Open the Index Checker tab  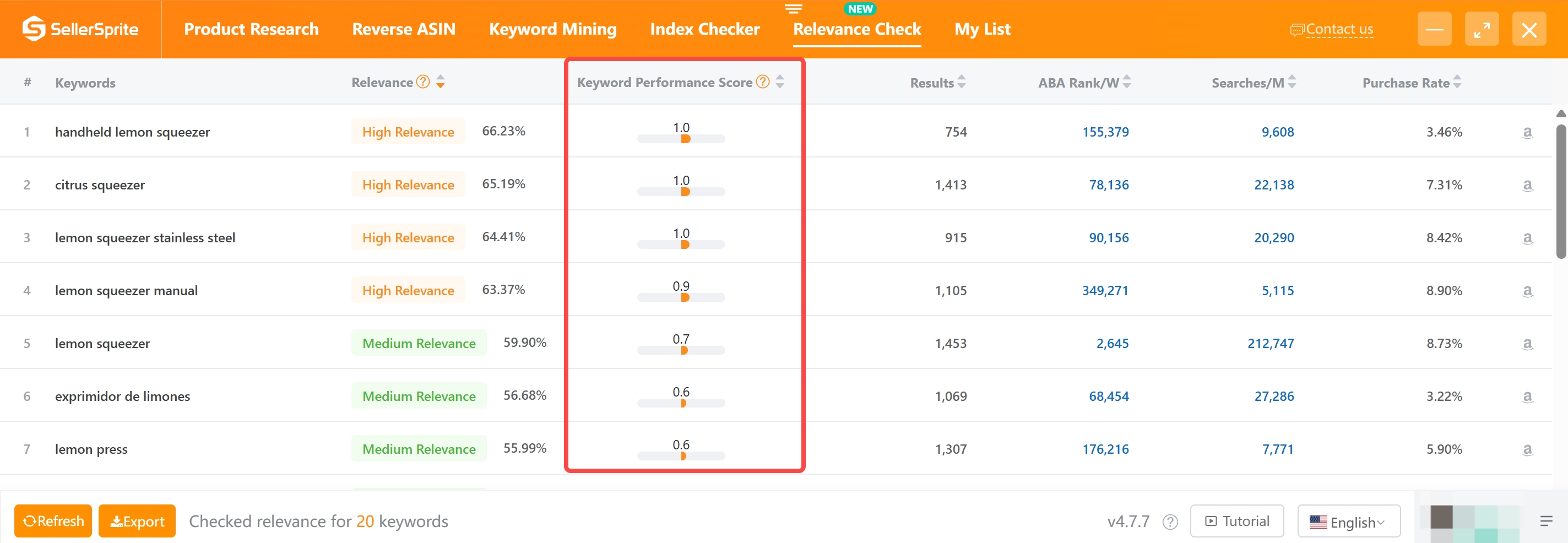click(x=705, y=29)
